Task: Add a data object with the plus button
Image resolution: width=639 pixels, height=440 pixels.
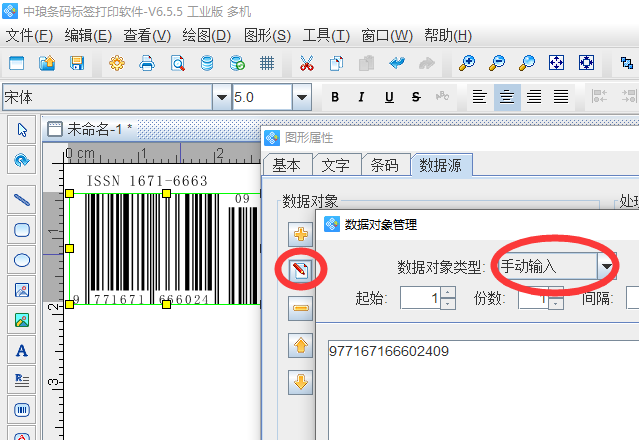Action: [x=301, y=234]
